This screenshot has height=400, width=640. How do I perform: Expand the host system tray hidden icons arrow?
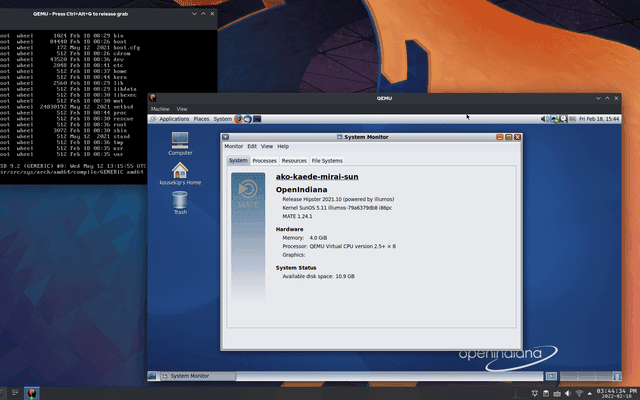point(589,394)
